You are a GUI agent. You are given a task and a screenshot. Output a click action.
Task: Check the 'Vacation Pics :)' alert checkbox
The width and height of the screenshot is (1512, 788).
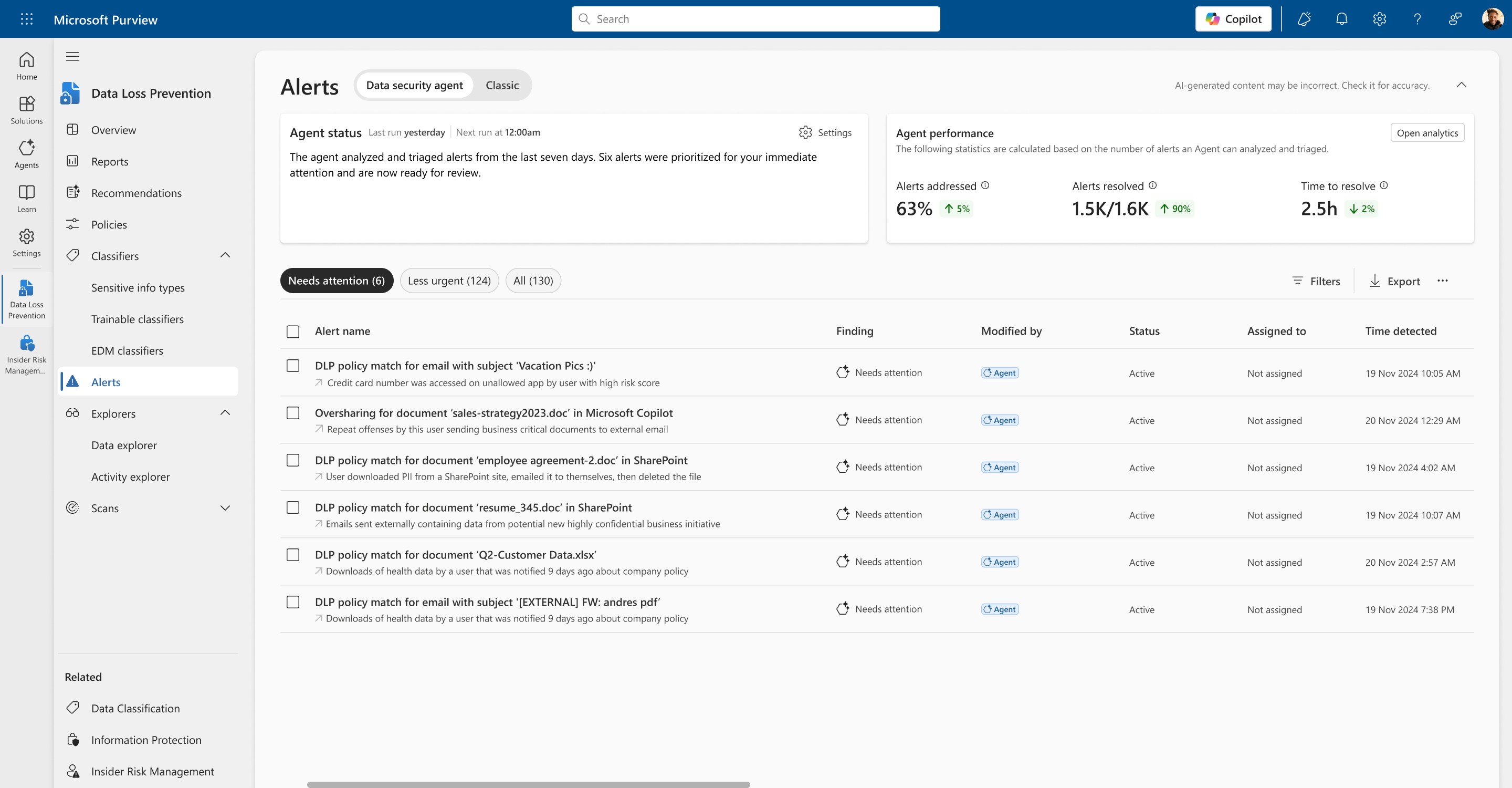click(293, 366)
